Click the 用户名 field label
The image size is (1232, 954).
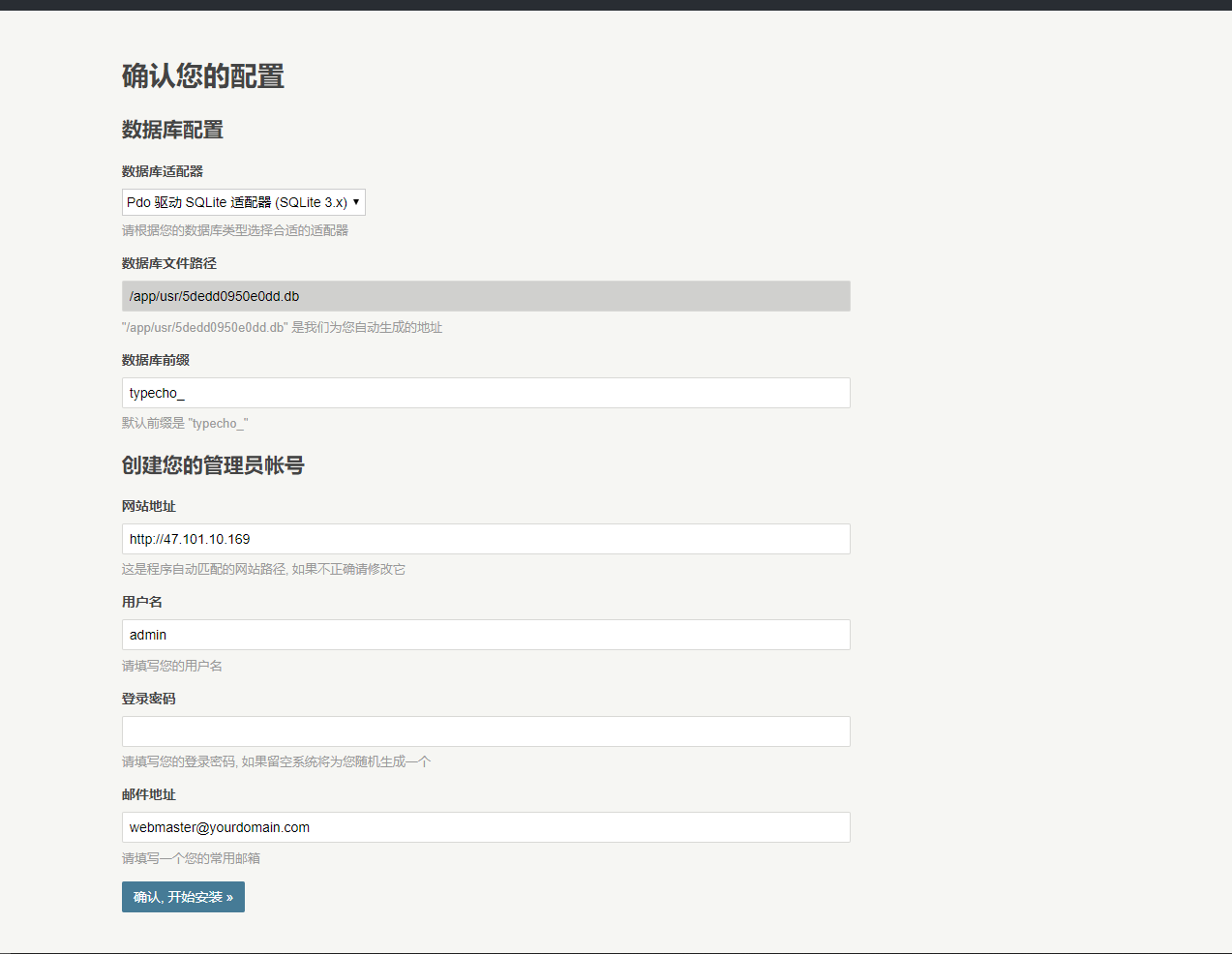tap(141, 602)
